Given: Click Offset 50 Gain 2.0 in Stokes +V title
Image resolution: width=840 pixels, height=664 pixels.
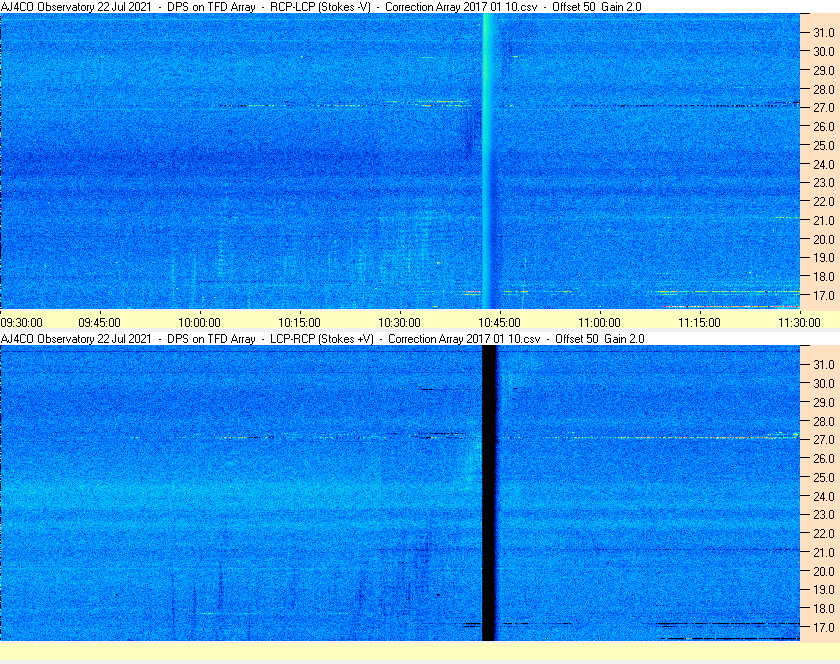Looking at the screenshot, I should (599, 339).
